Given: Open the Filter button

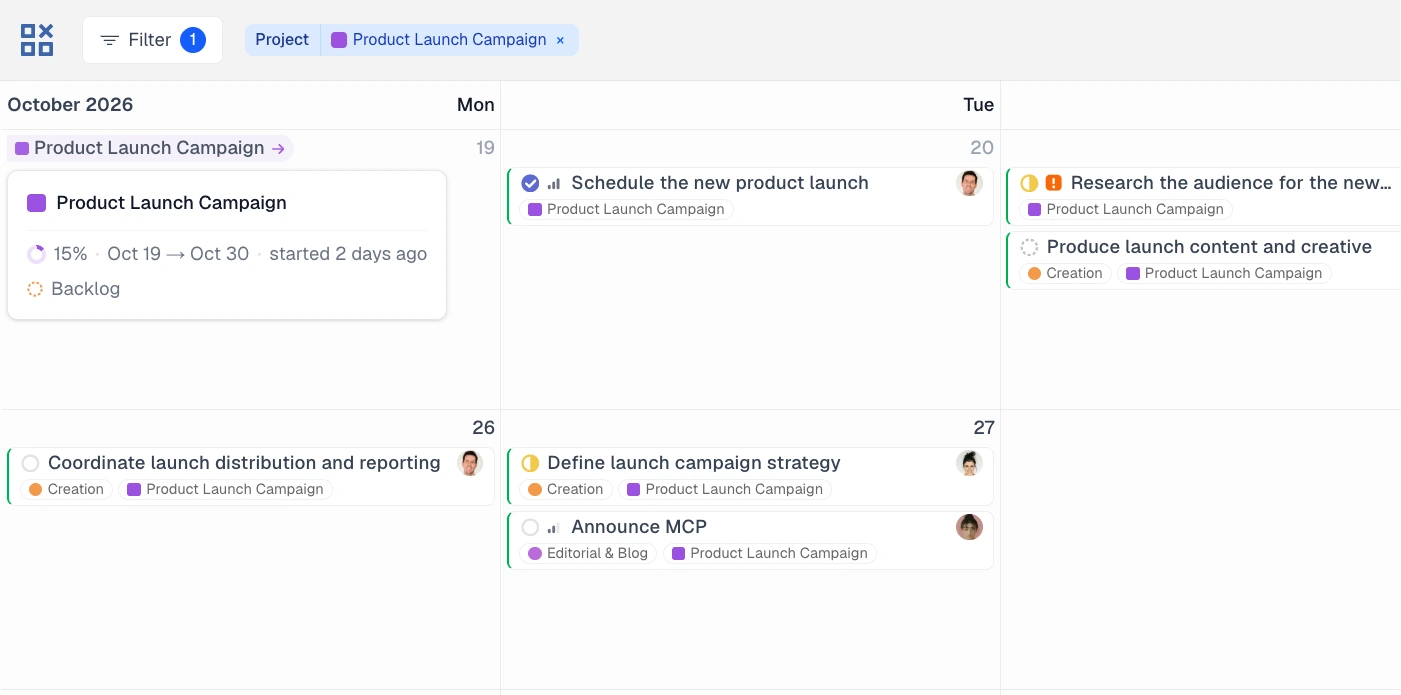Looking at the screenshot, I should [x=152, y=40].
